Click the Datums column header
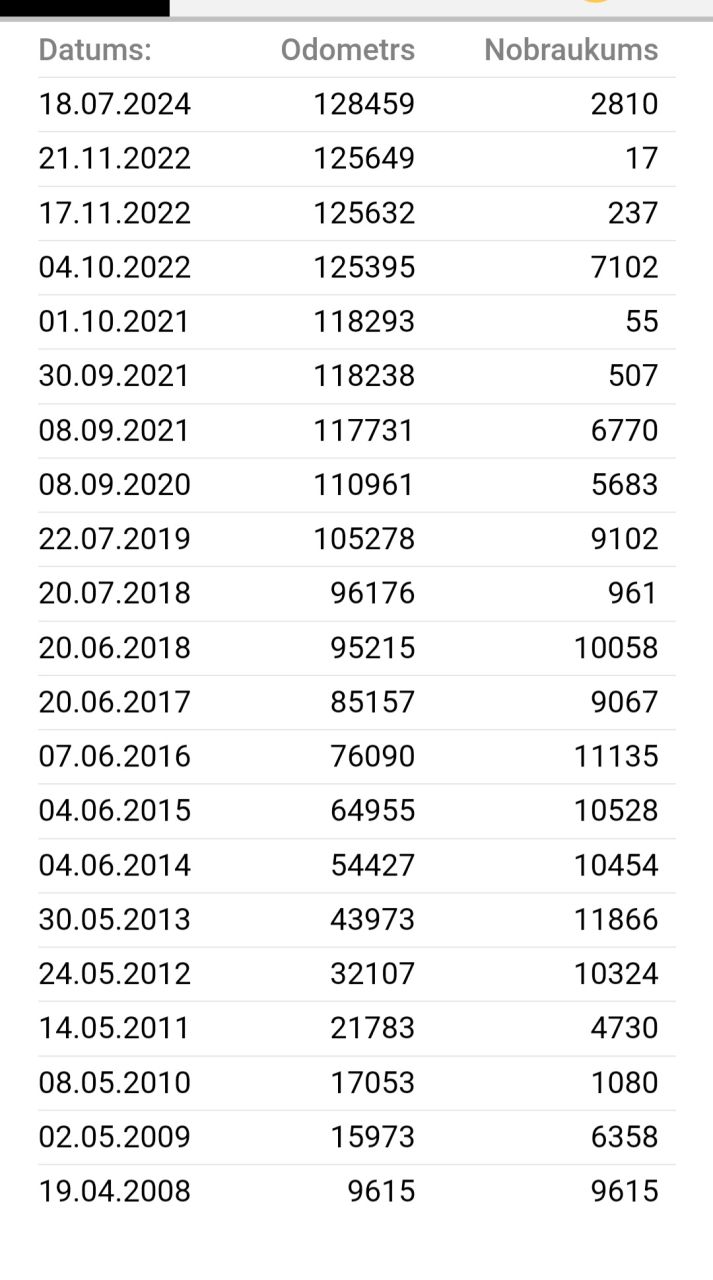 click(95, 50)
